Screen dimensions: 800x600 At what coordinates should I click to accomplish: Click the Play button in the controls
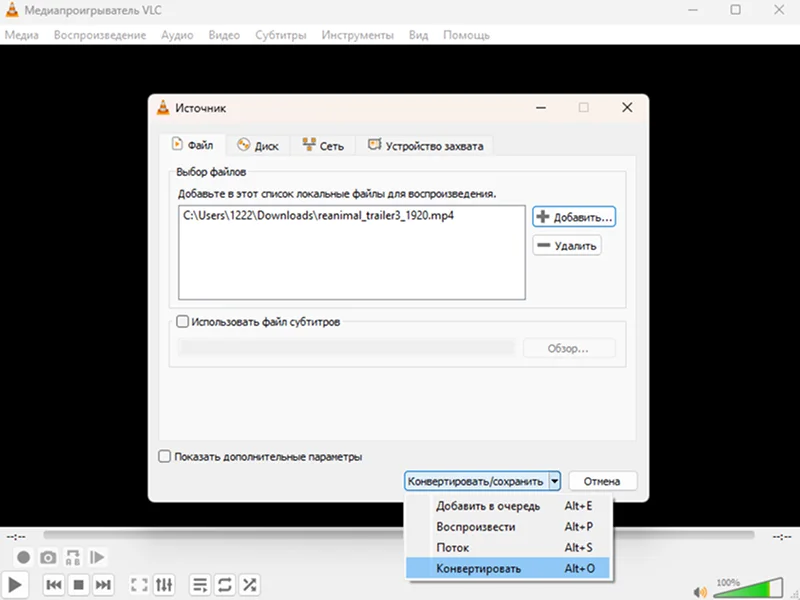(x=15, y=585)
